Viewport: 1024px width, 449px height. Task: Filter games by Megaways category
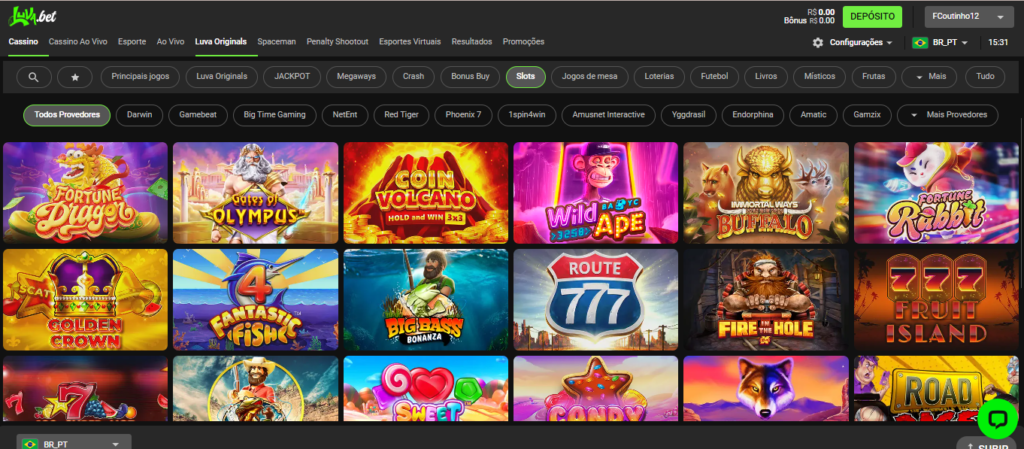(x=355, y=76)
